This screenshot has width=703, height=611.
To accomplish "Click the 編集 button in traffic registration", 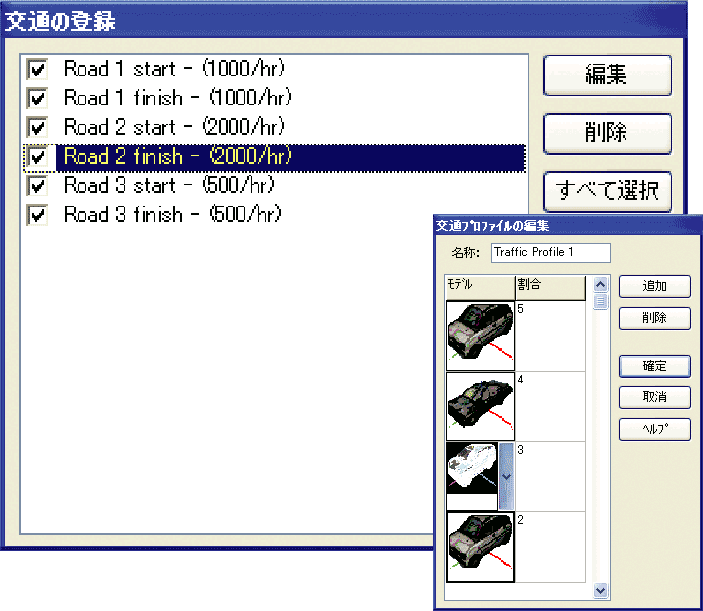I will tap(607, 75).
